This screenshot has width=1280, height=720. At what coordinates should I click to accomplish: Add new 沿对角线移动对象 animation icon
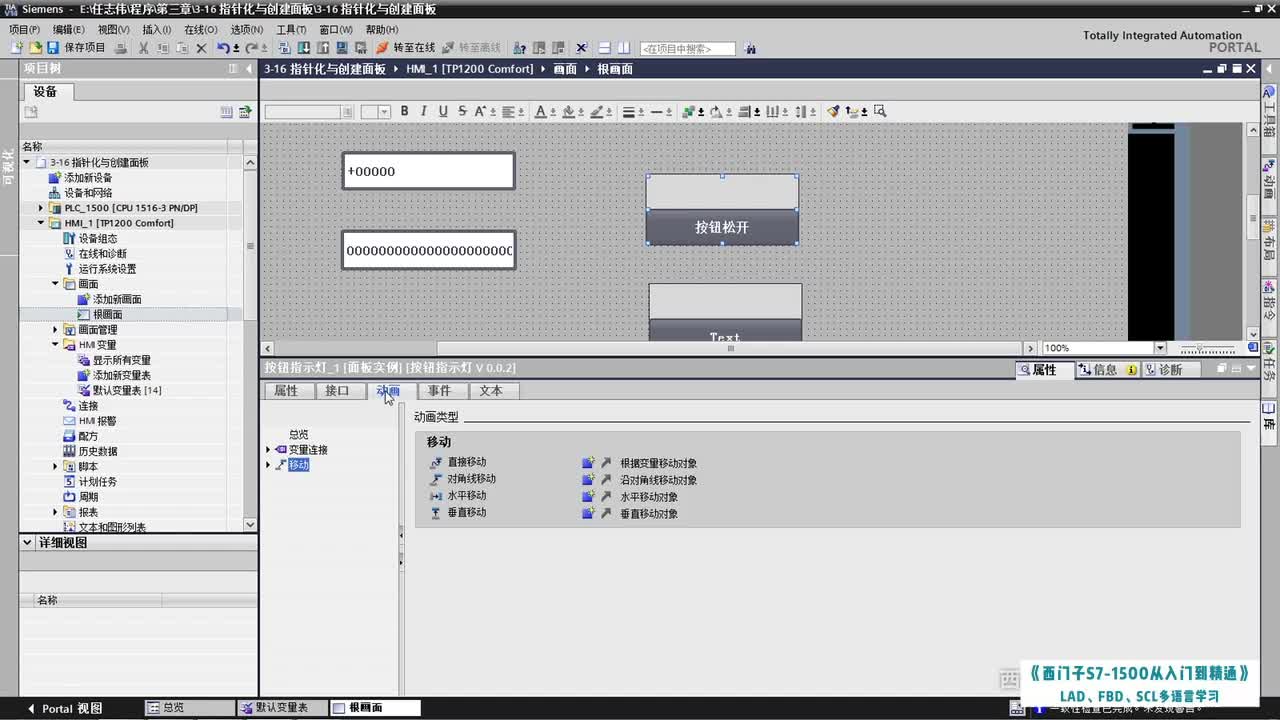(588, 480)
